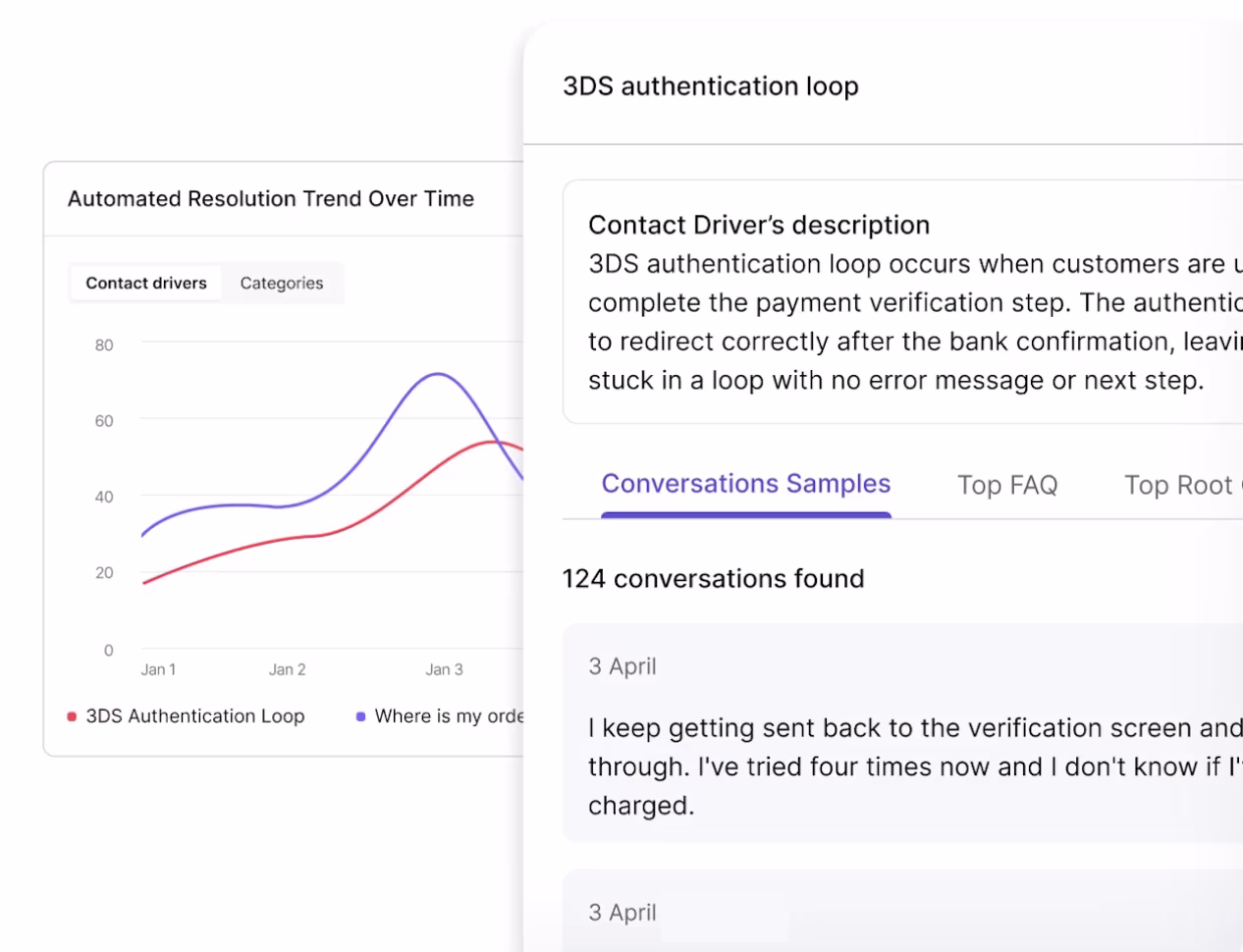The height and width of the screenshot is (952, 1243).
Task: Select the Contact drivers segment
Action: 146,283
